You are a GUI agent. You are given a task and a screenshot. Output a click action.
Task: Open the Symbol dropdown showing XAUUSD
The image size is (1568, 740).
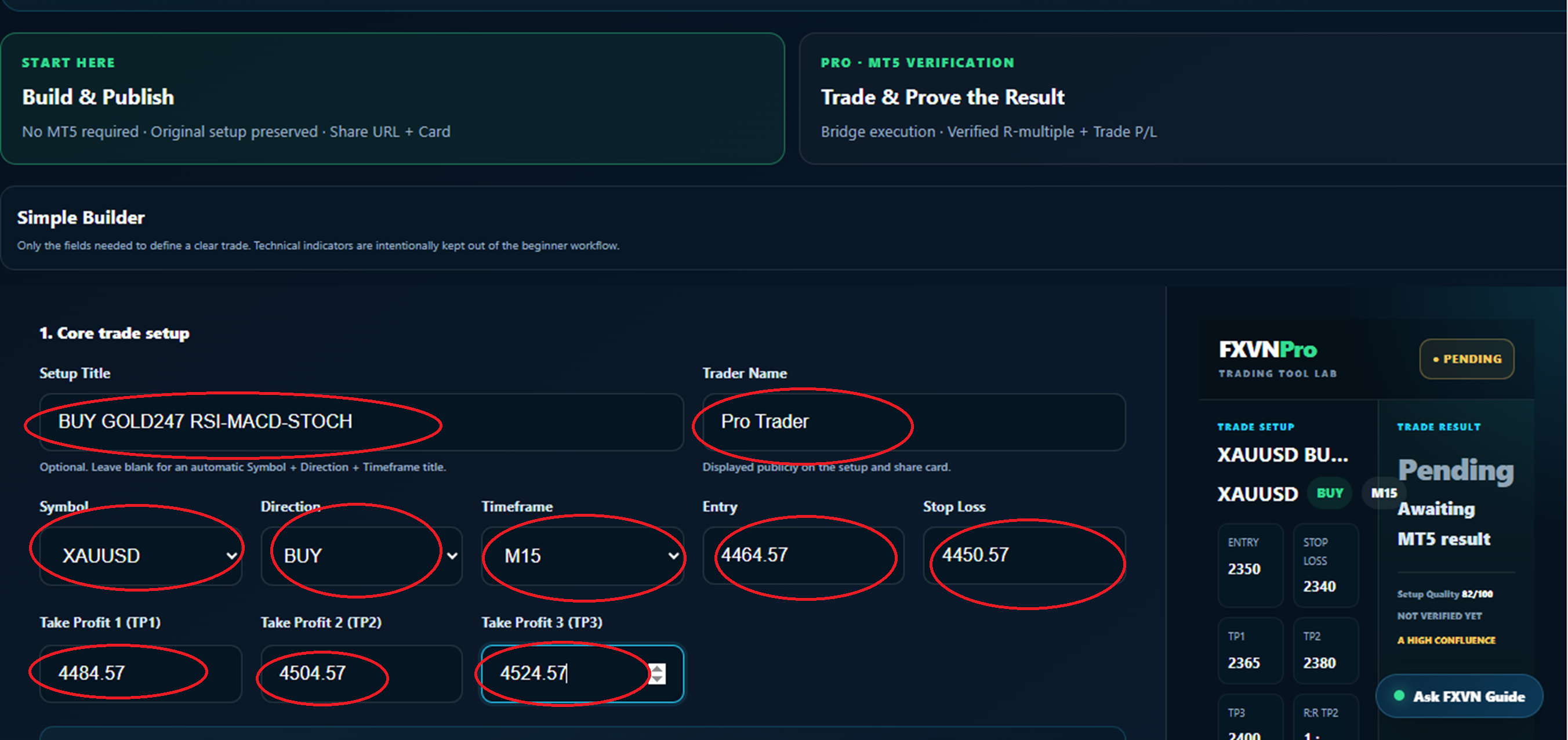point(140,556)
